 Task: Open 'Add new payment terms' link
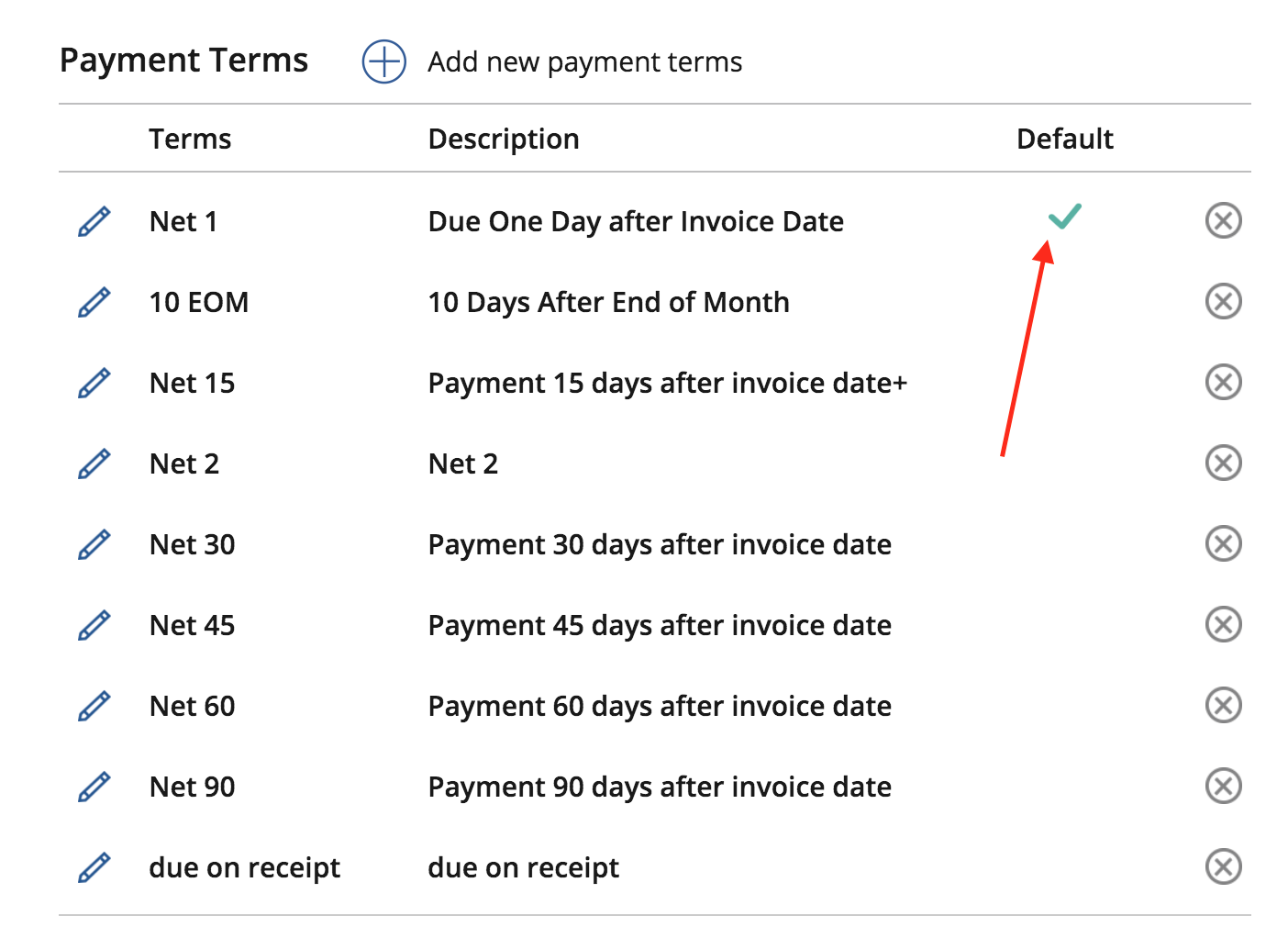tap(584, 62)
